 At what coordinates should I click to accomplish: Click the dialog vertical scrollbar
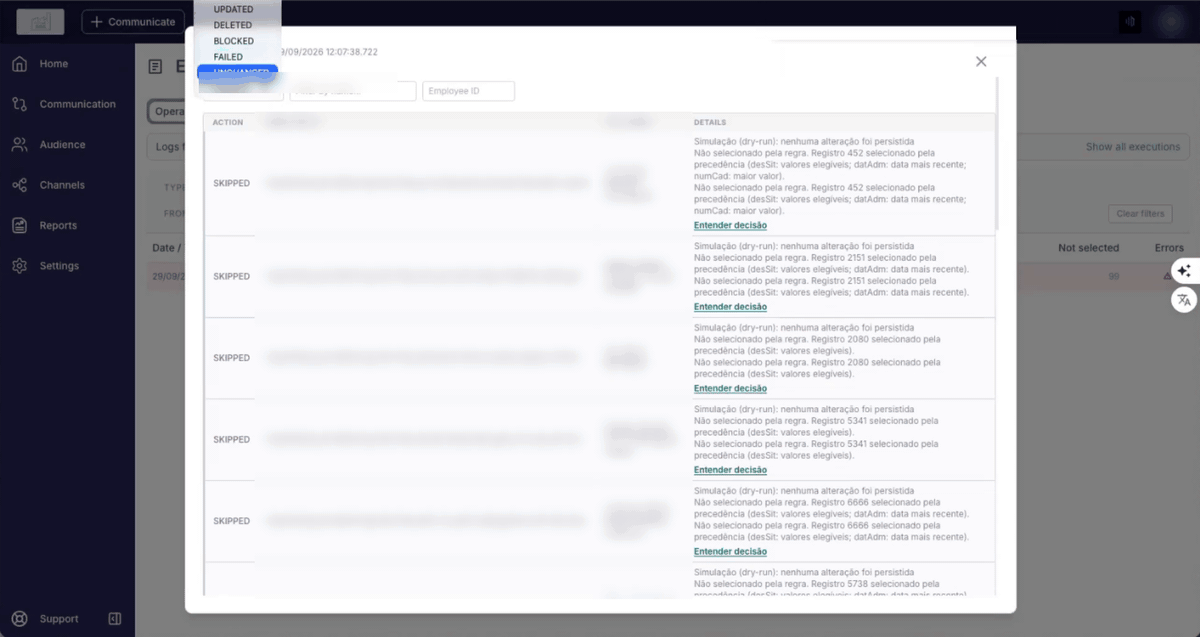(x=999, y=155)
